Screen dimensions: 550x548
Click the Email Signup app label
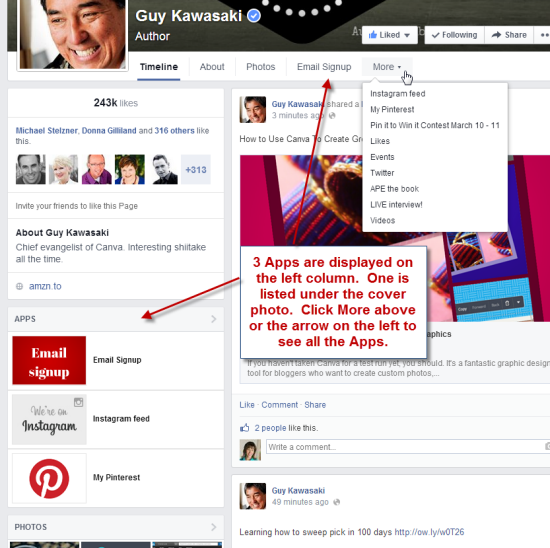point(117,360)
